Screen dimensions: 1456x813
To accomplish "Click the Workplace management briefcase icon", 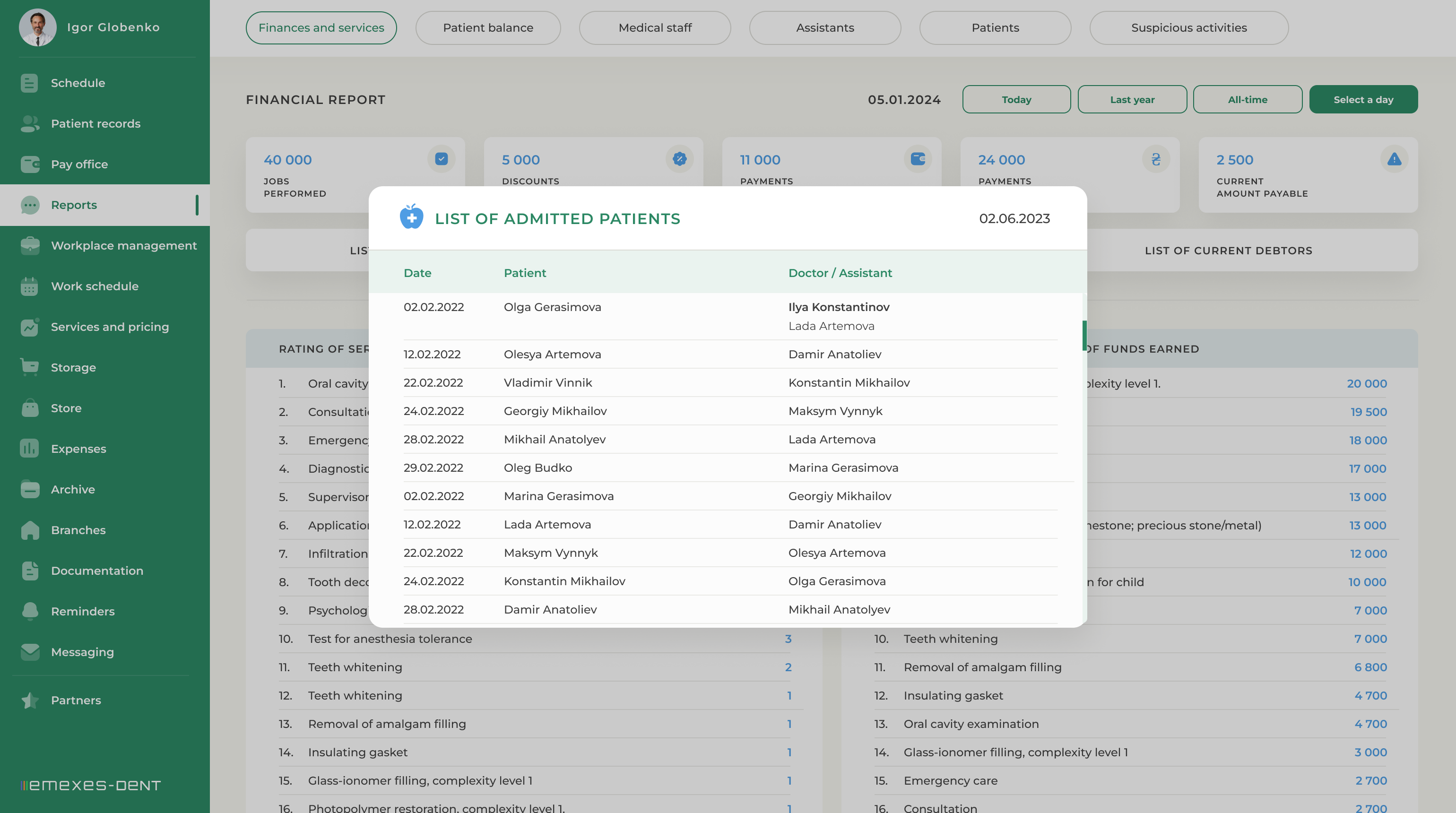I will pos(30,246).
